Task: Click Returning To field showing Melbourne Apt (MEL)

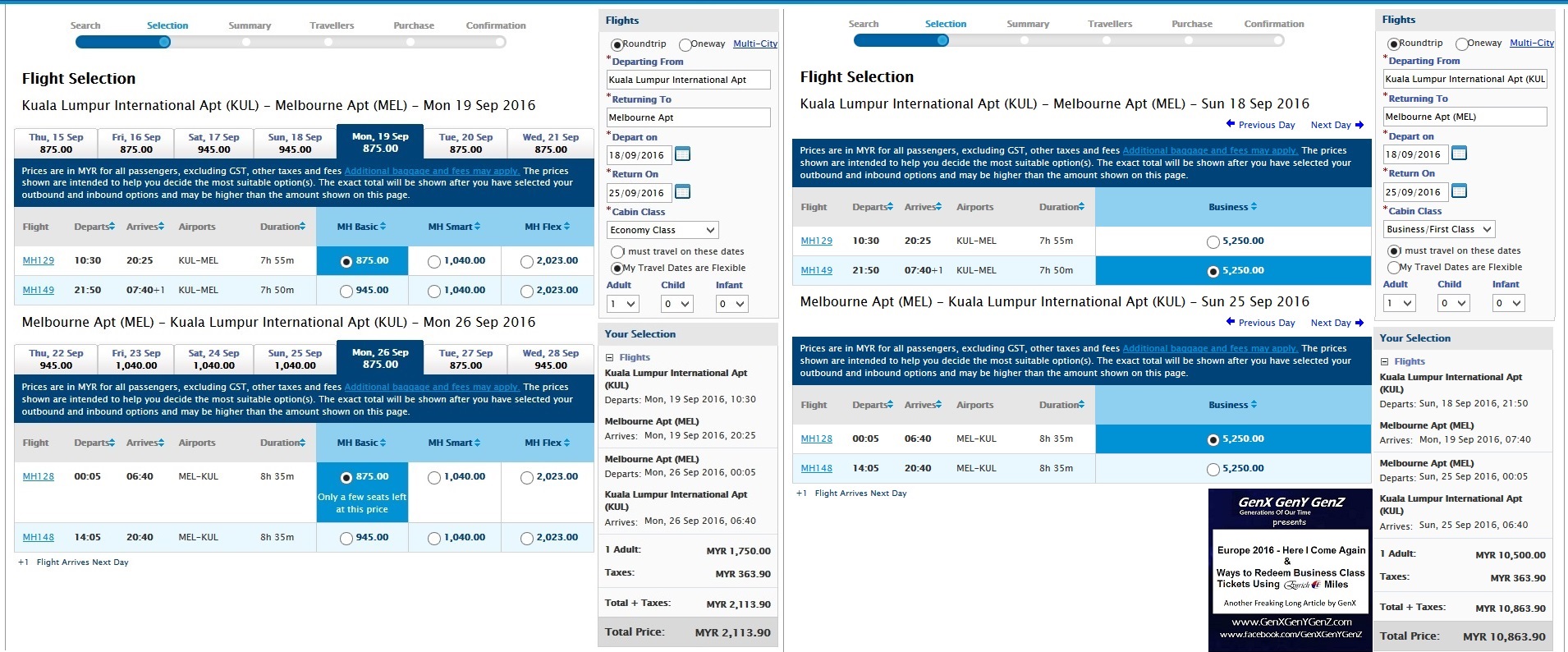Action: (x=1465, y=117)
